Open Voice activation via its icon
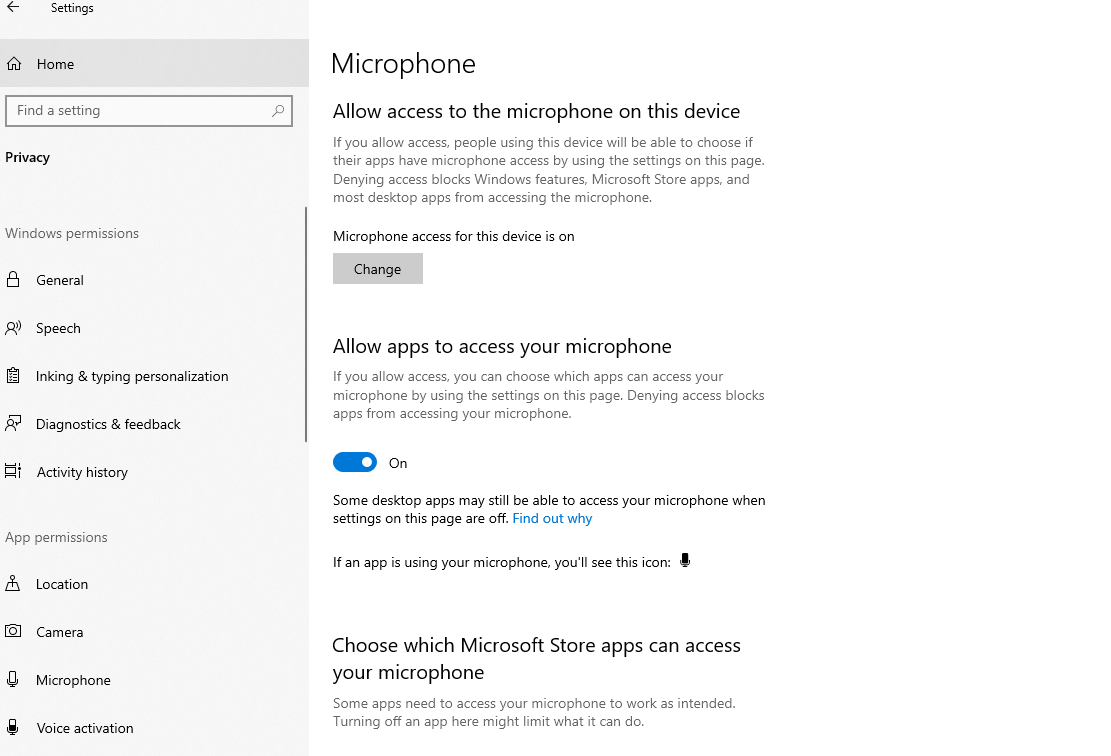This screenshot has height=756, width=1111. (14, 728)
